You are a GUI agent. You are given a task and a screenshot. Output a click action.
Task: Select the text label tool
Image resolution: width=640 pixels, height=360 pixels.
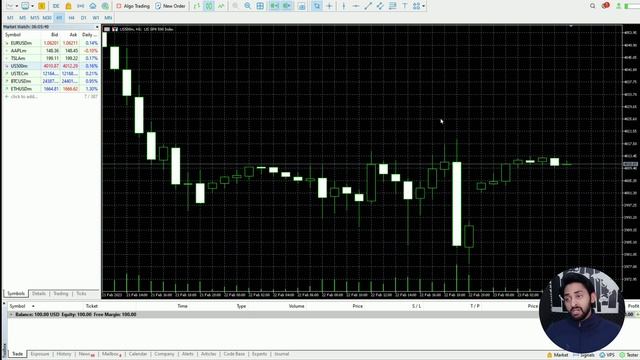point(405,6)
